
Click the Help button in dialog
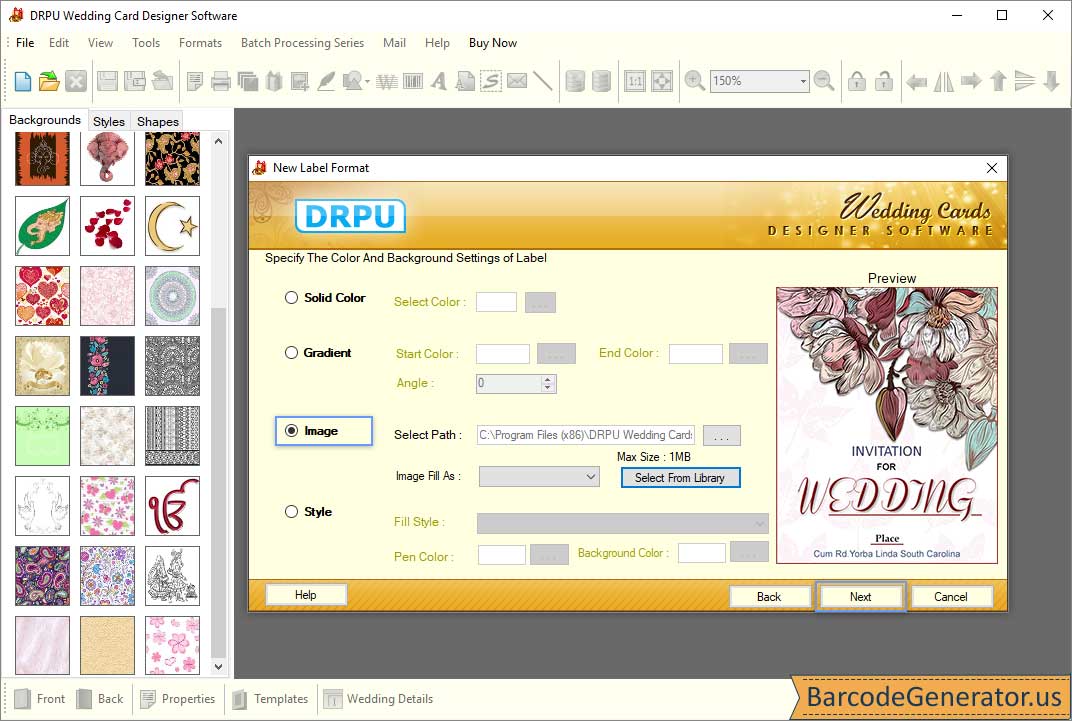(306, 595)
